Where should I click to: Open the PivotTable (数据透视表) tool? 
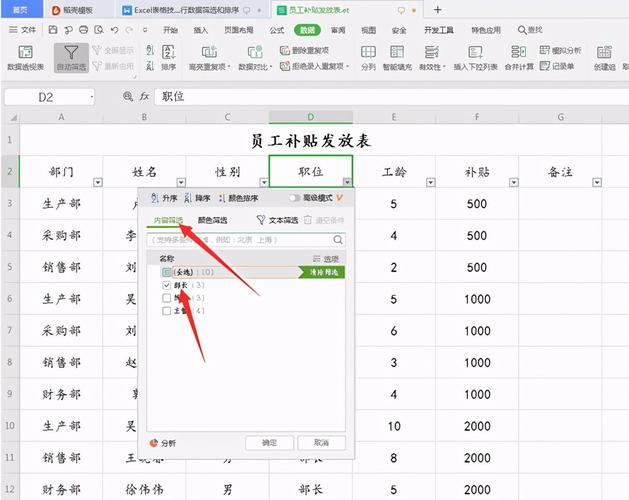coord(25,58)
